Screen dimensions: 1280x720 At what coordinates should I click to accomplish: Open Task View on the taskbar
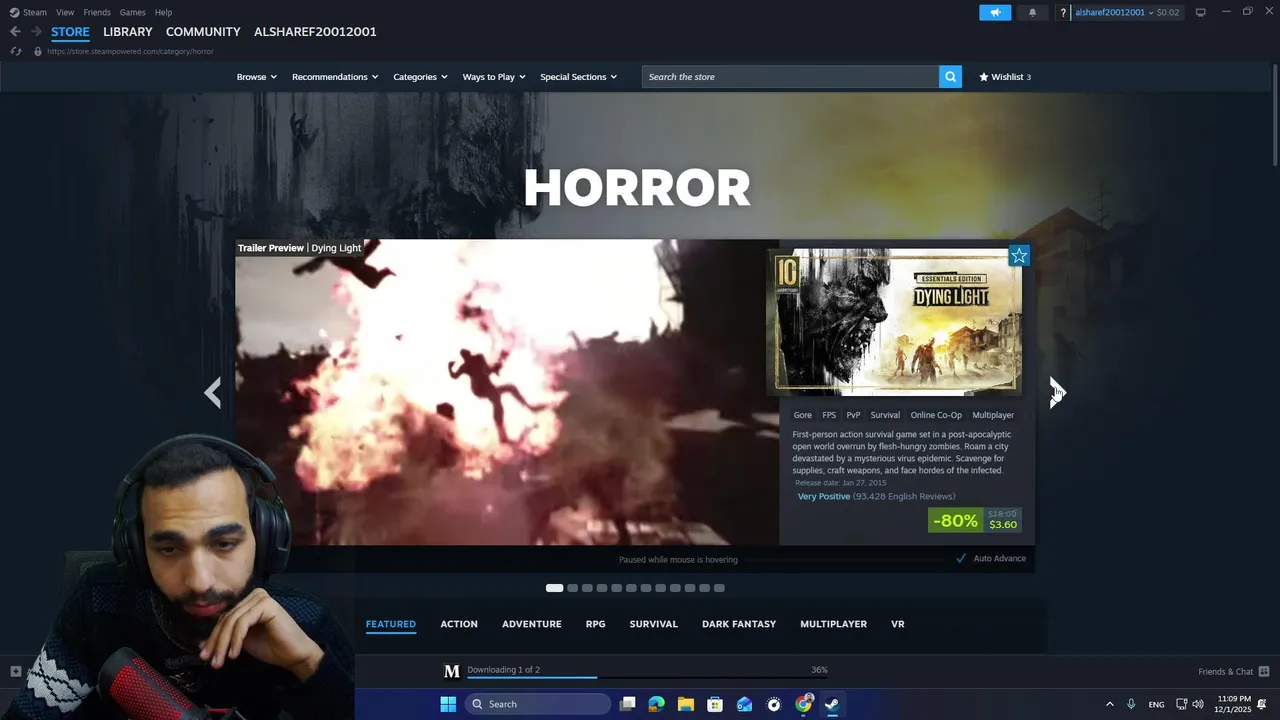(x=627, y=704)
